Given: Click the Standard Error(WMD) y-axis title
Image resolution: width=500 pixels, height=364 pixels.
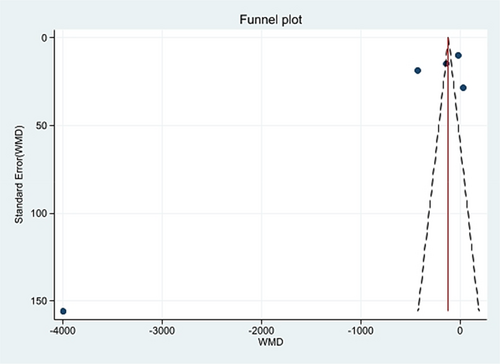Looking at the screenshot, I should (19, 174).
